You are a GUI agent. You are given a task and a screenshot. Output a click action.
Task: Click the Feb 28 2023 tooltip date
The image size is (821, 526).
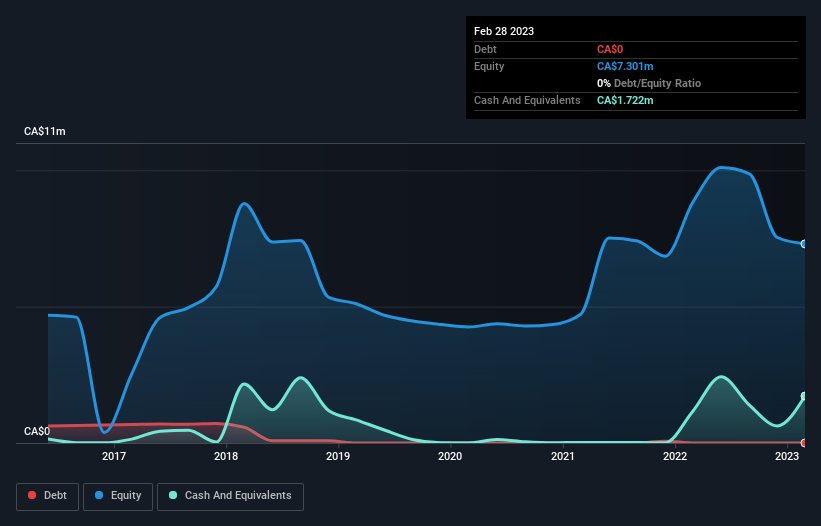[x=504, y=31]
